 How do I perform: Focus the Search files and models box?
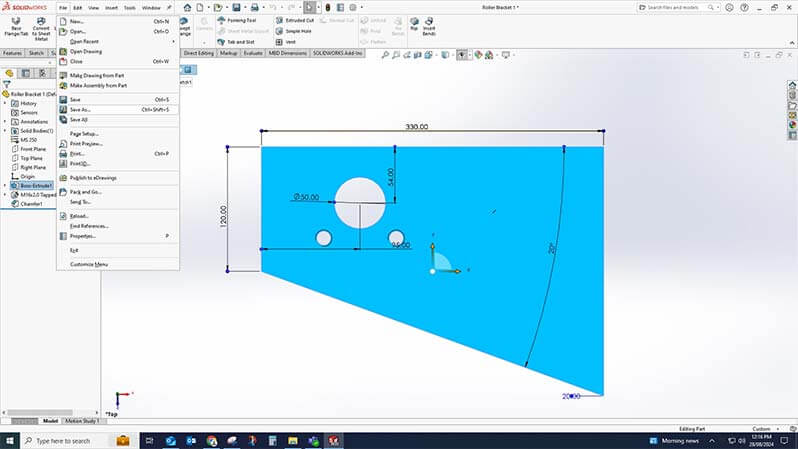pos(678,8)
